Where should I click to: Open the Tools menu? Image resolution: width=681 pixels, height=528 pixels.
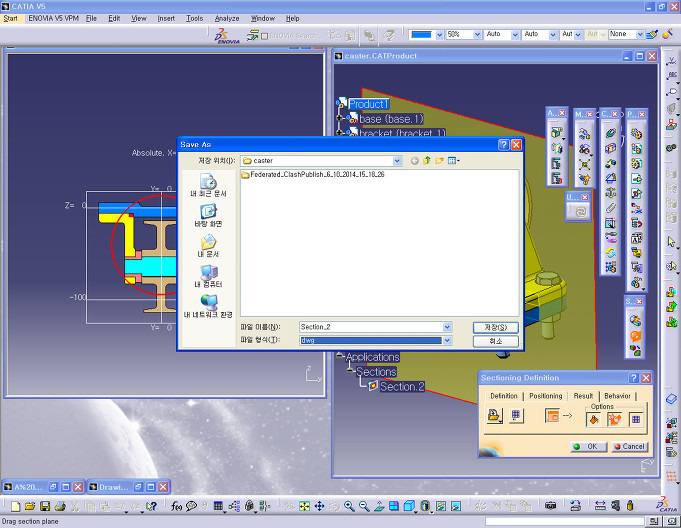pyautogui.click(x=195, y=19)
